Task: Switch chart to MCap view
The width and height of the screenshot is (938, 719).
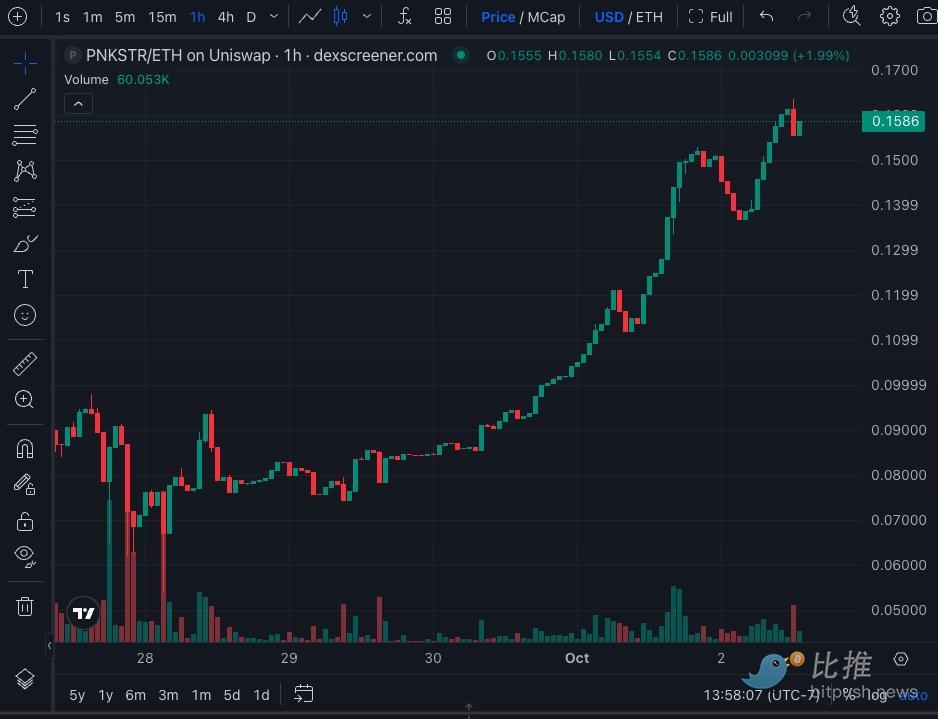Action: tap(547, 17)
